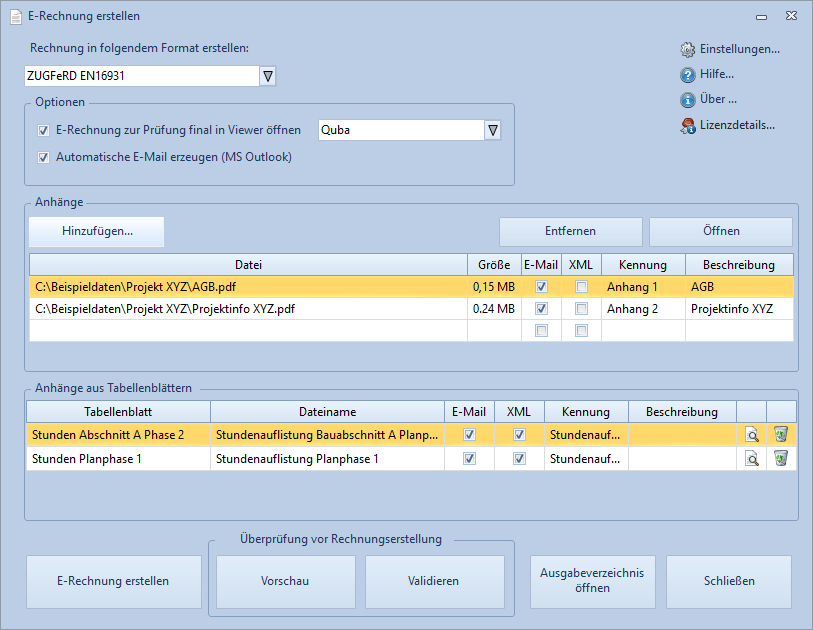Click Kennung cell of Stunden Planphase 1
This screenshot has height=630, width=813.
tap(586, 459)
